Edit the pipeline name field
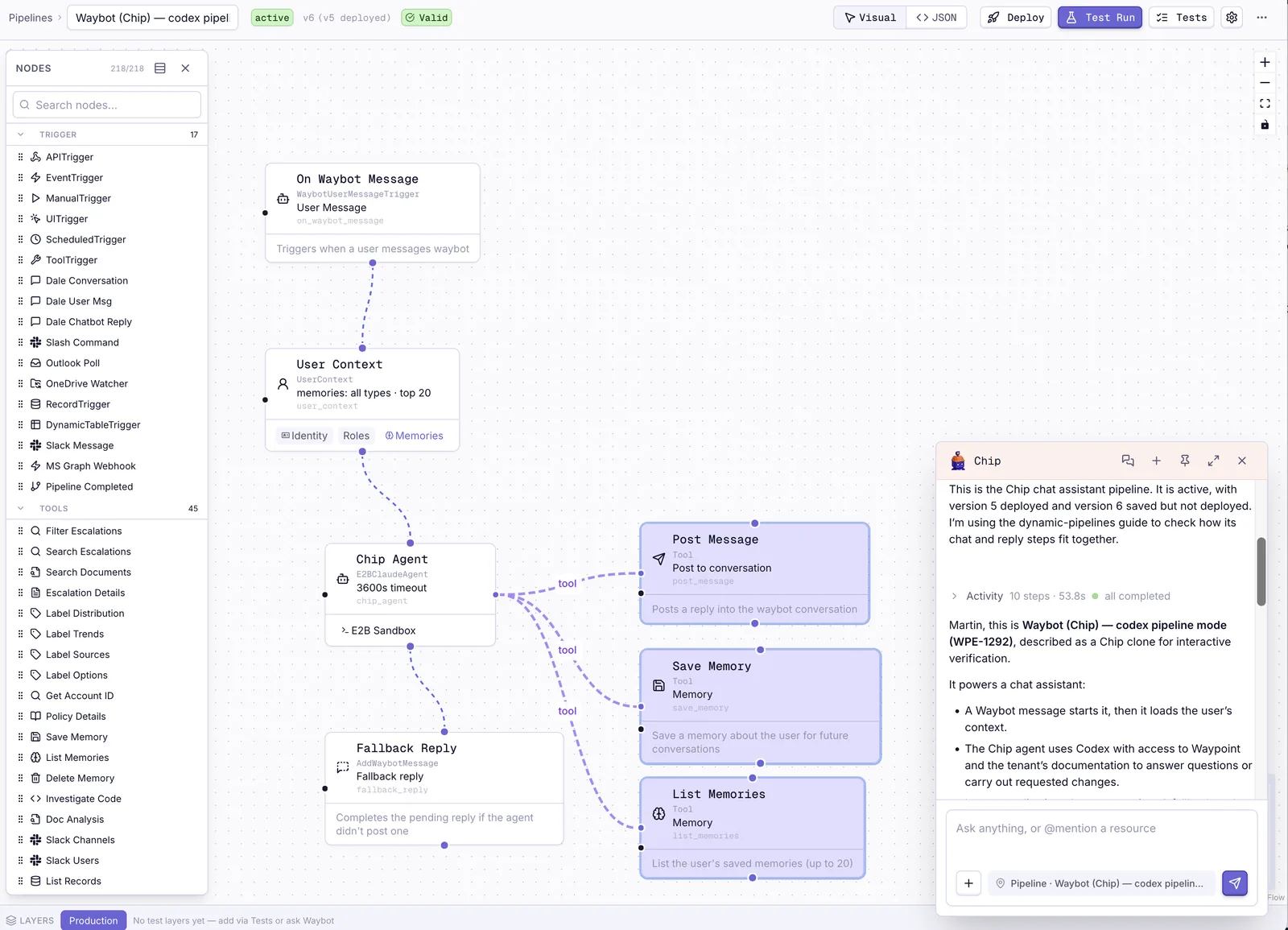 (152, 18)
